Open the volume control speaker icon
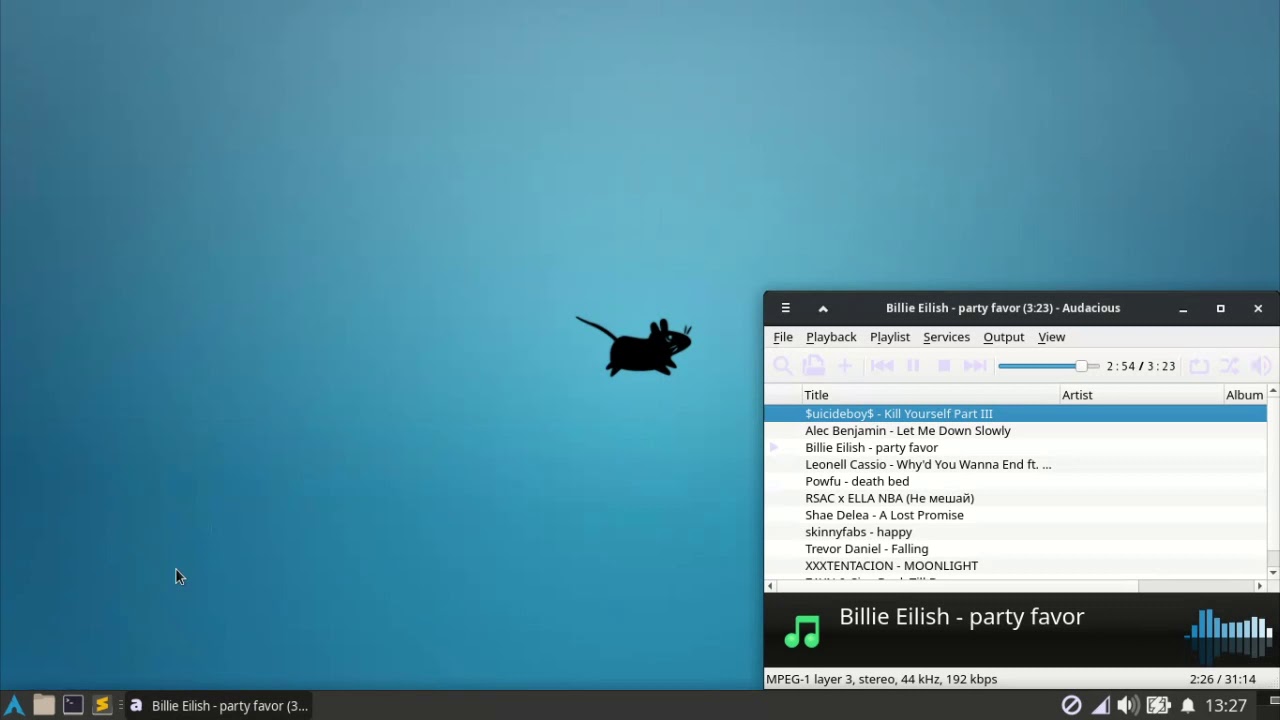The image size is (1280, 720). 1261,366
